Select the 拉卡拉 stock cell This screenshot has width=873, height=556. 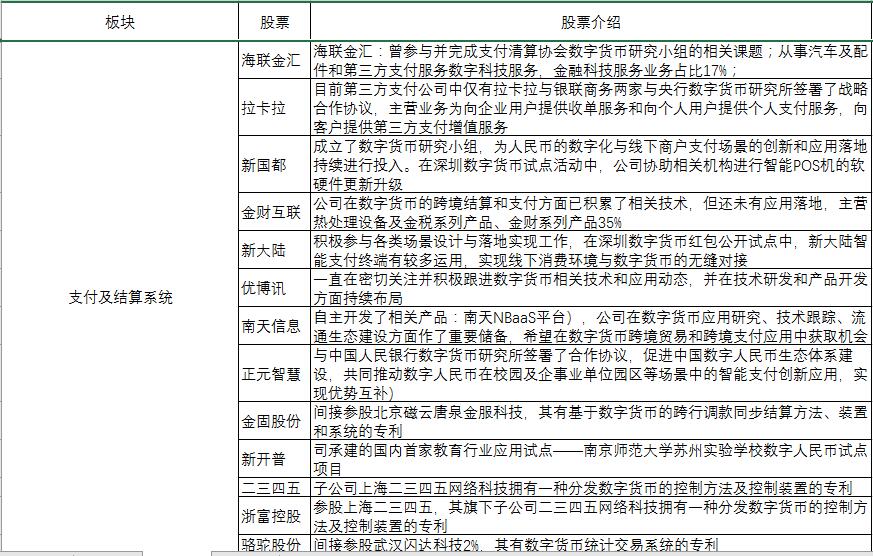pos(274,107)
